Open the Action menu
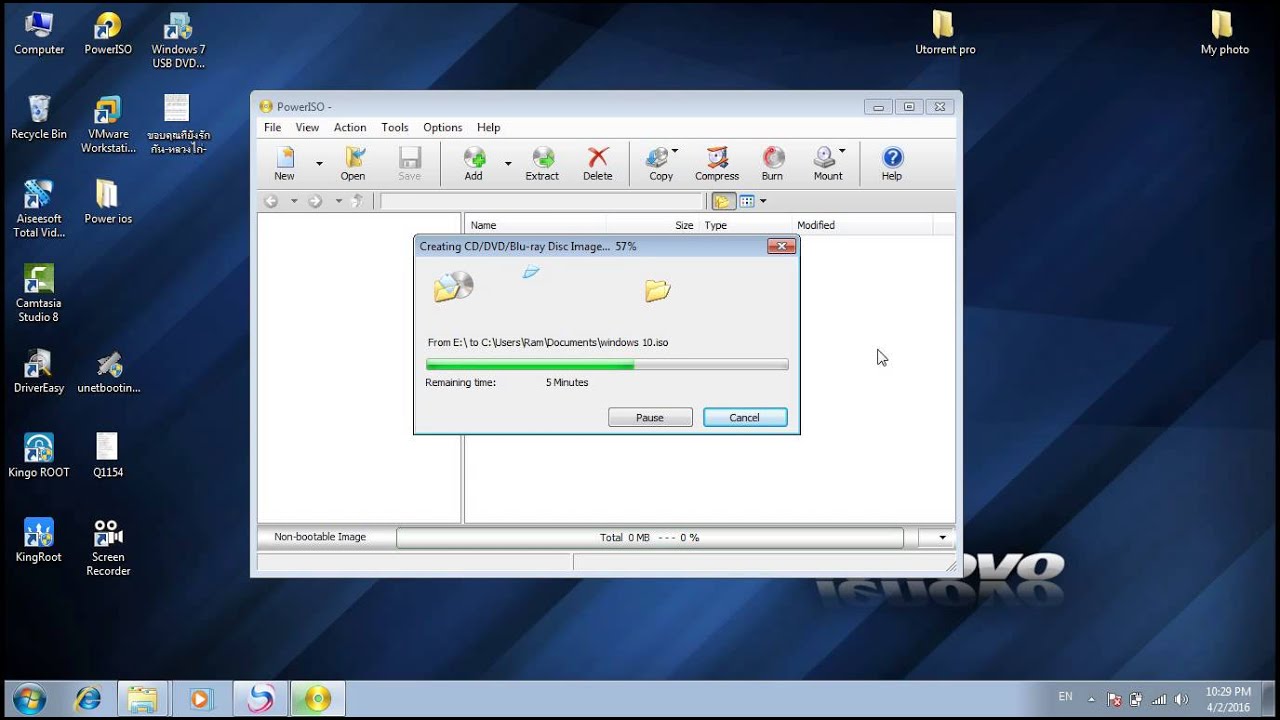Image resolution: width=1280 pixels, height=720 pixels. pos(350,127)
